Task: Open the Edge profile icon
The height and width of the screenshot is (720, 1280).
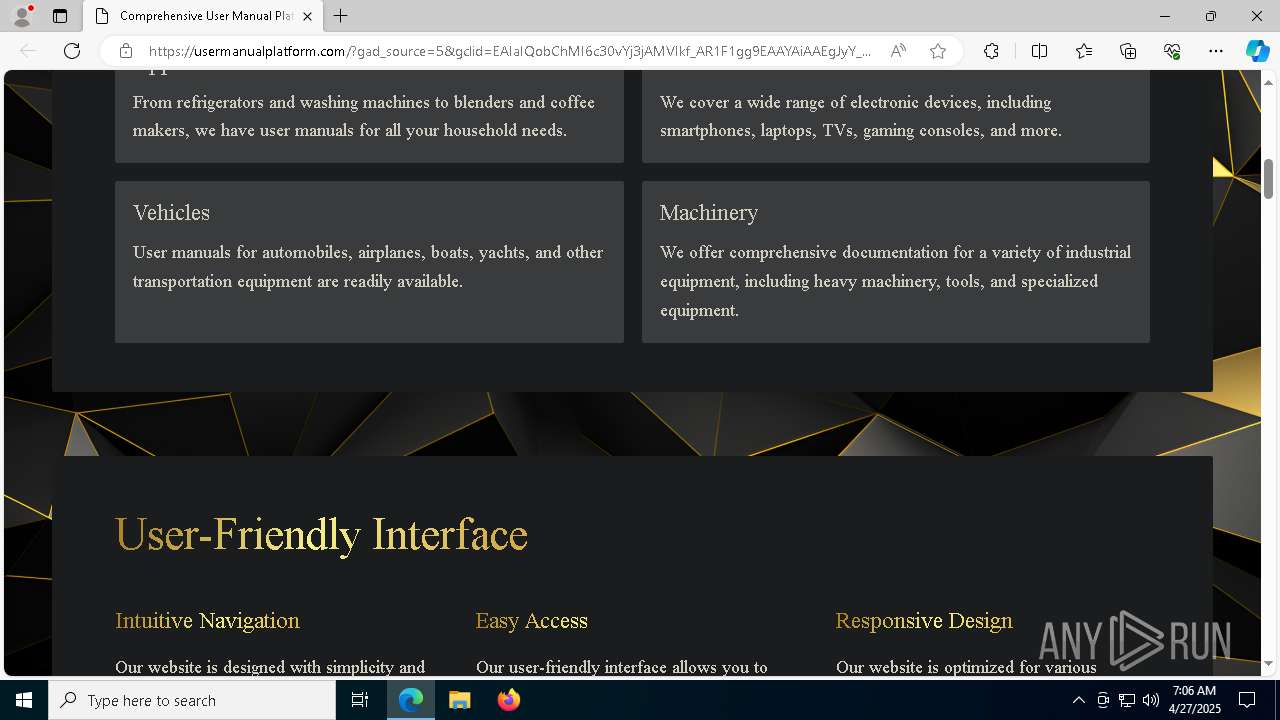Action: 22,16
